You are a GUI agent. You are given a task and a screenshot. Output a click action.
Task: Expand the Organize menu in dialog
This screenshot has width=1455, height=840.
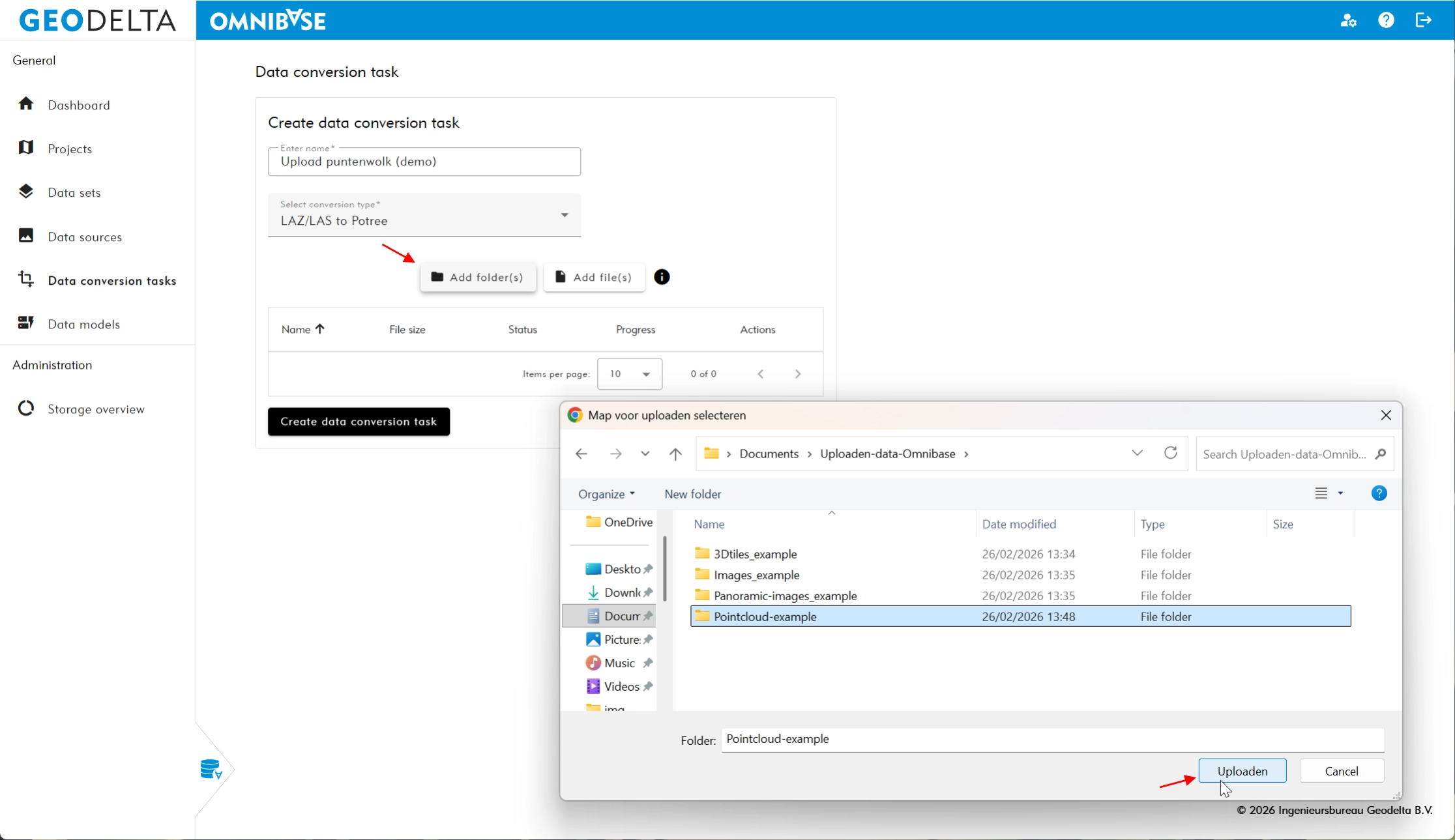pyautogui.click(x=606, y=494)
